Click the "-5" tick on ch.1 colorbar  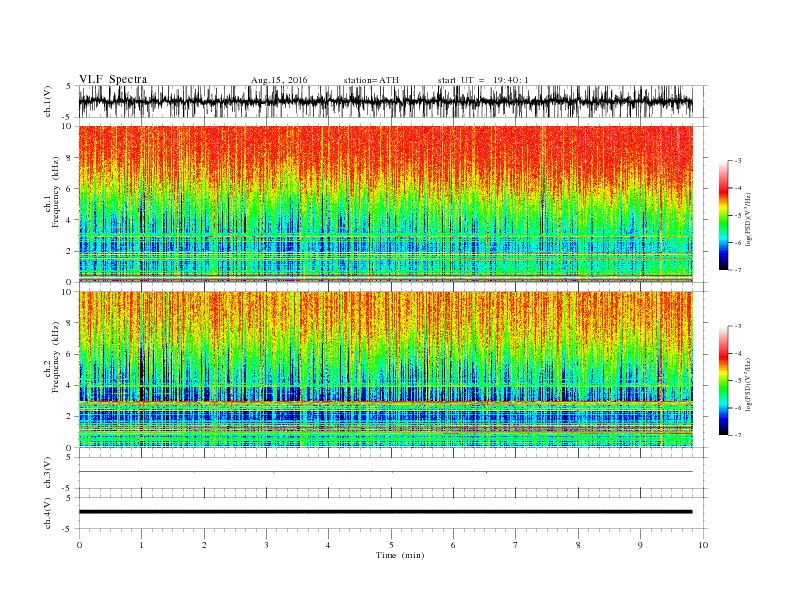pyautogui.click(x=737, y=215)
